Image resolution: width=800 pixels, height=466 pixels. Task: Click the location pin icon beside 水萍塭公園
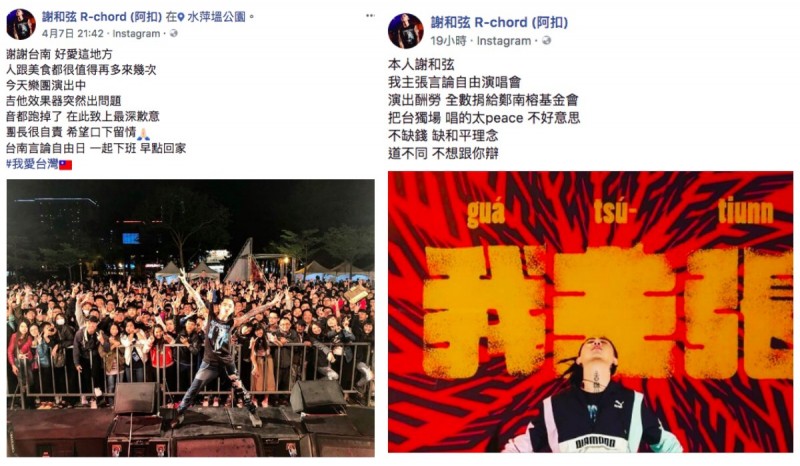click(181, 17)
